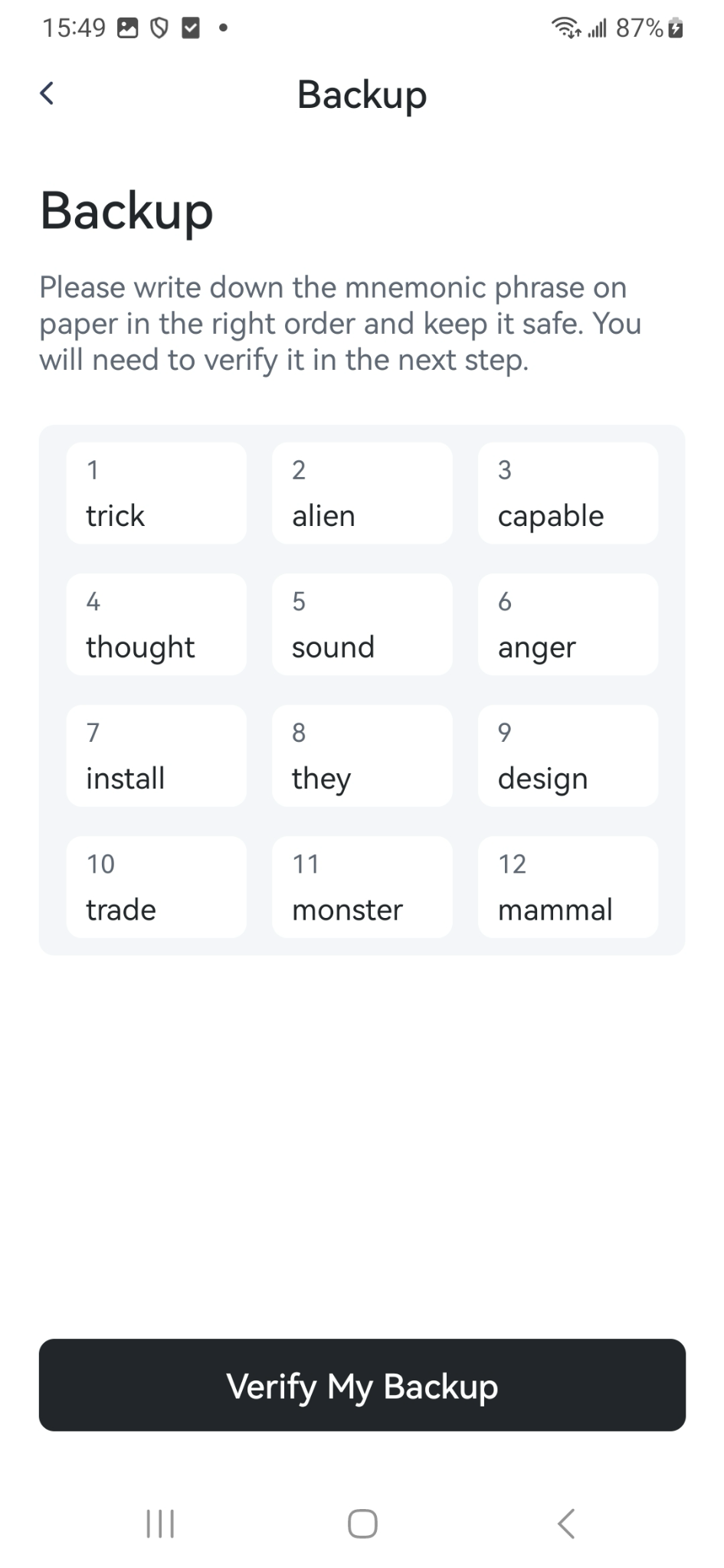Viewport: 724px width, 1568px height.
Task: Open Android recent apps button
Action: (160, 1523)
